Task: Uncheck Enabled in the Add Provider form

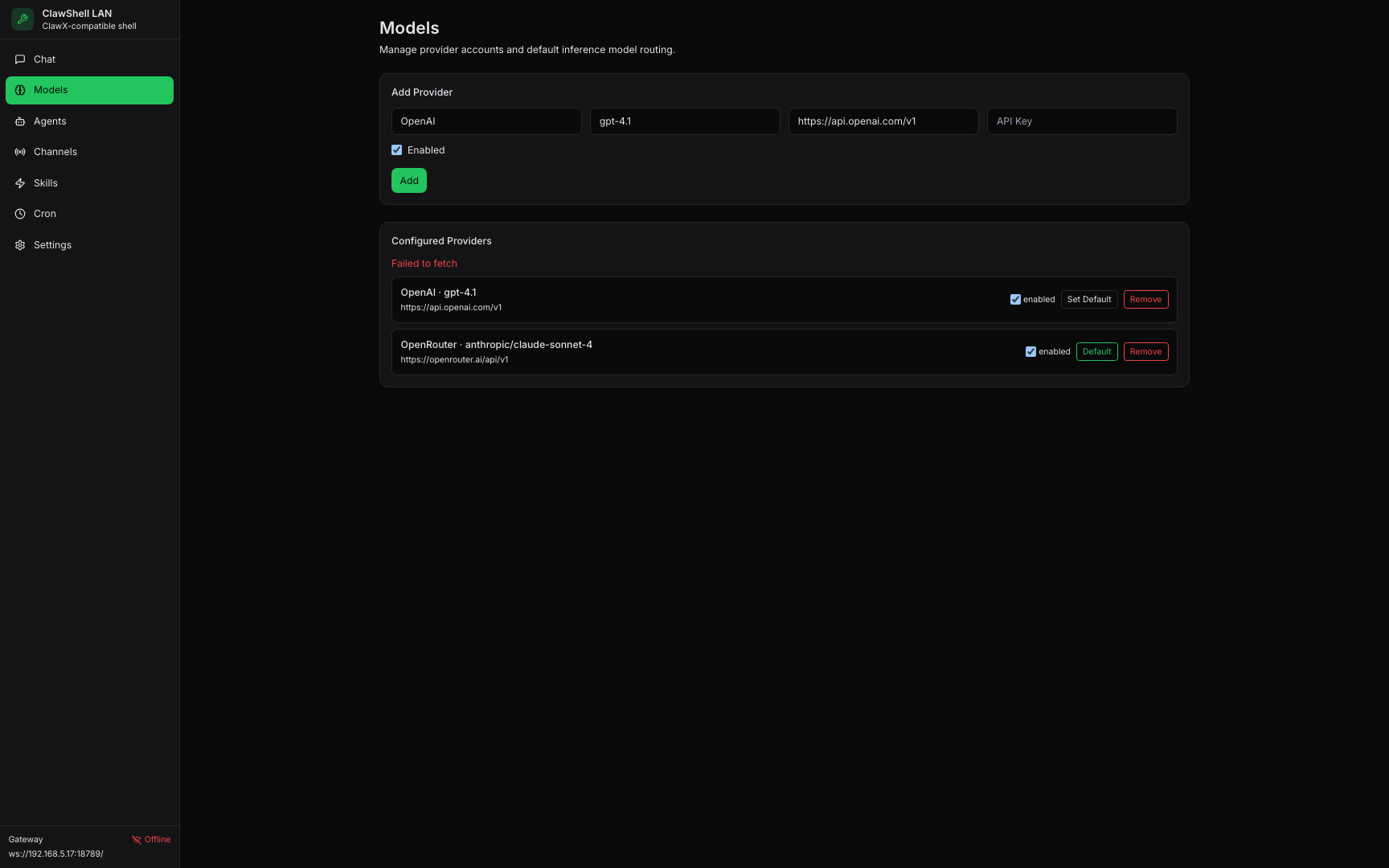Action: (396, 149)
